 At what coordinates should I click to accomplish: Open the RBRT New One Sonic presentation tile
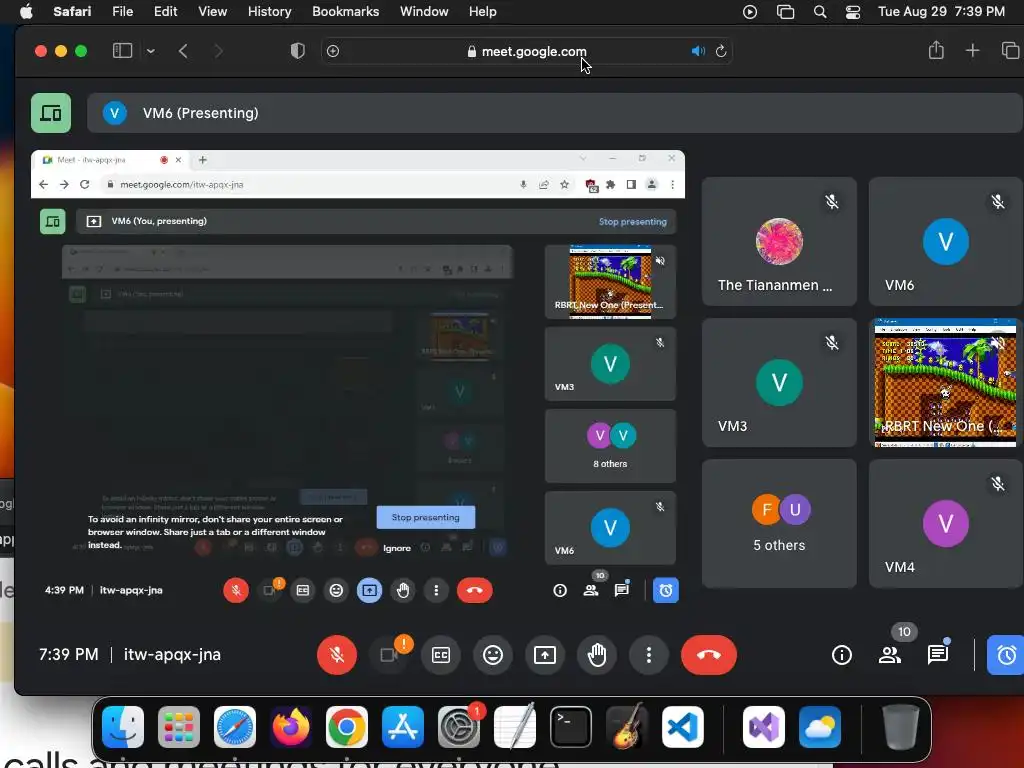(946, 383)
